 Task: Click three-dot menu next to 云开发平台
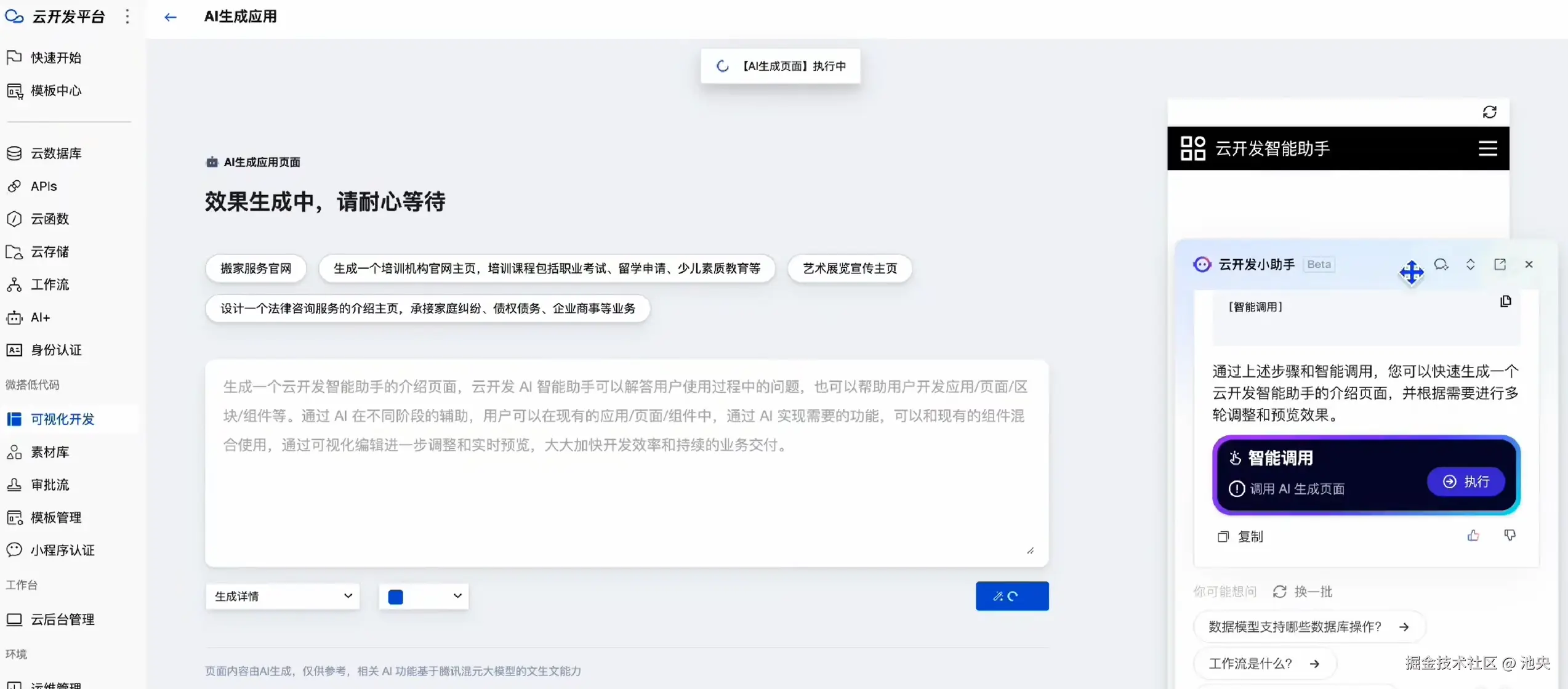click(127, 17)
